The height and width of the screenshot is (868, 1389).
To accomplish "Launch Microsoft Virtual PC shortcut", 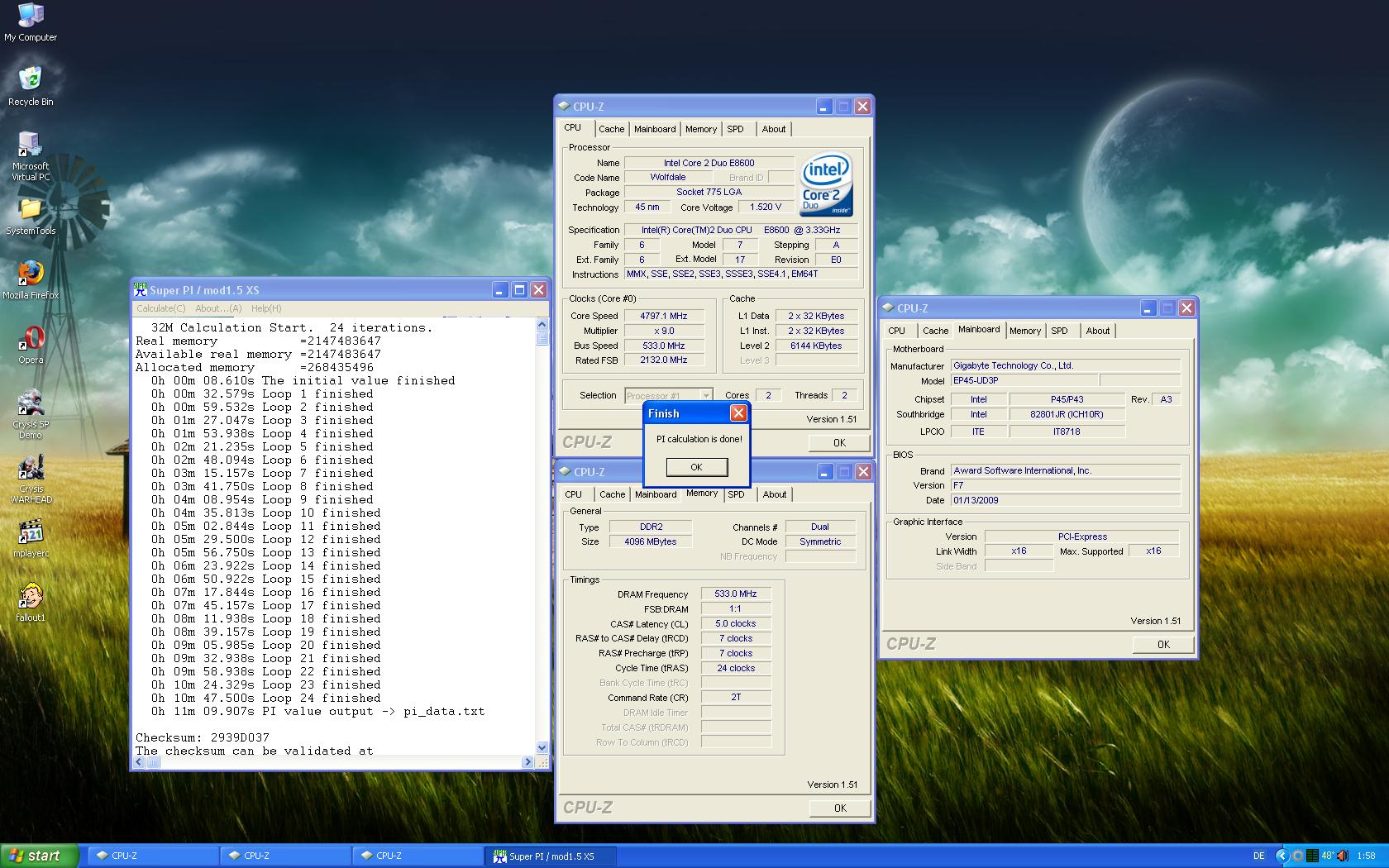I will (31, 145).
